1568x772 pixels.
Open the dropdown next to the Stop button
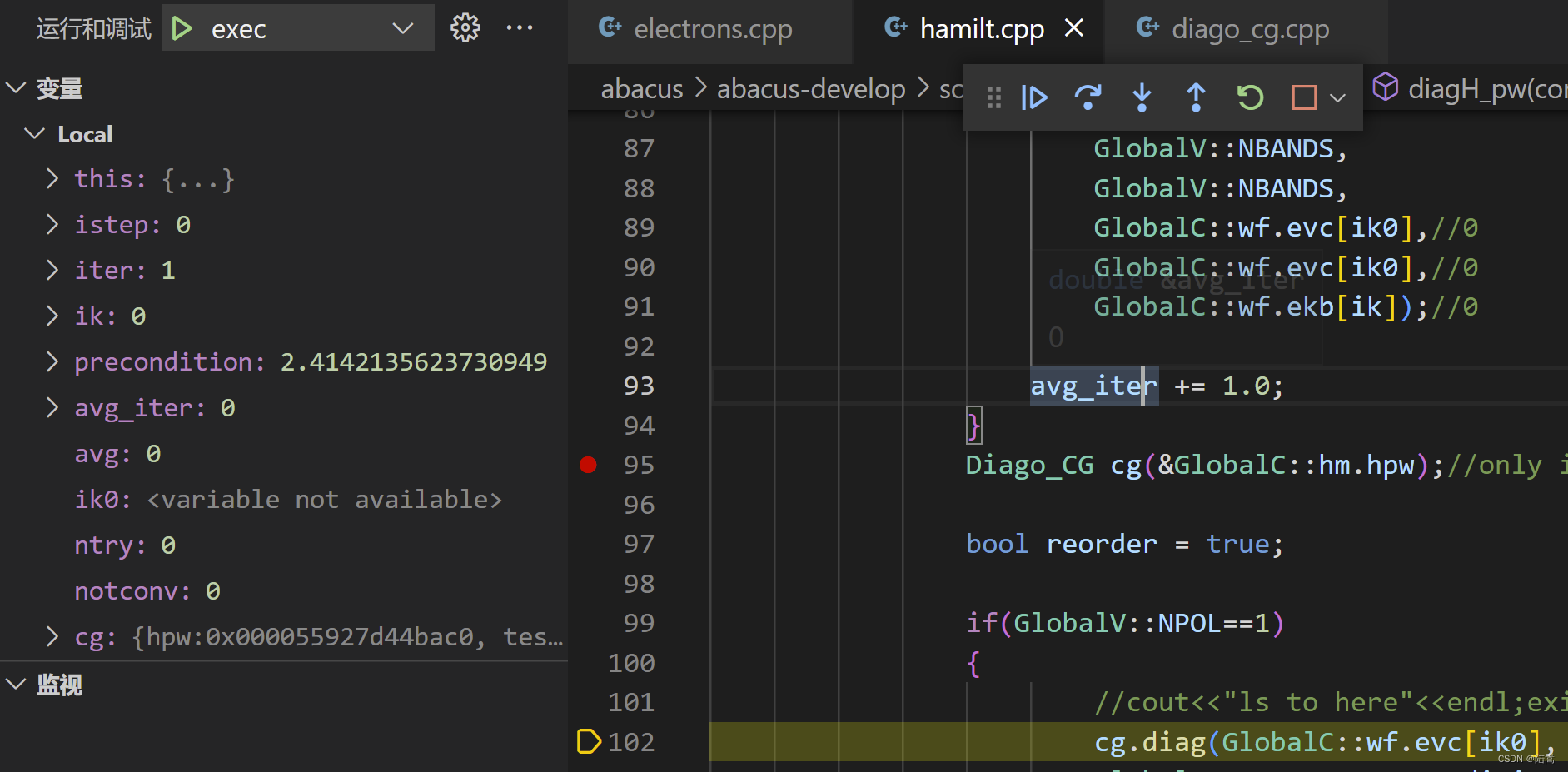click(x=1337, y=98)
